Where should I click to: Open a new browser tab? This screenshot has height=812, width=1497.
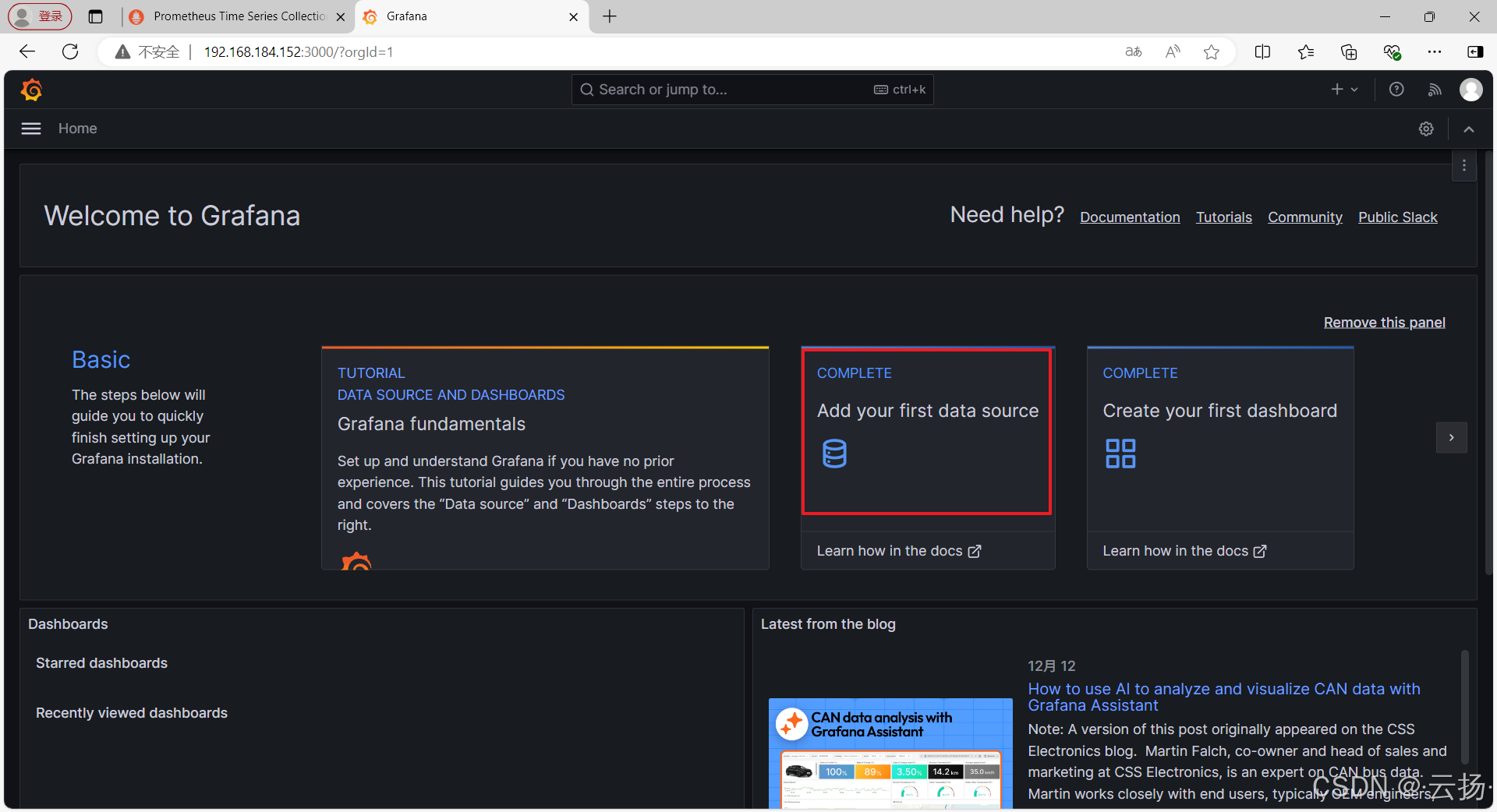coord(610,16)
